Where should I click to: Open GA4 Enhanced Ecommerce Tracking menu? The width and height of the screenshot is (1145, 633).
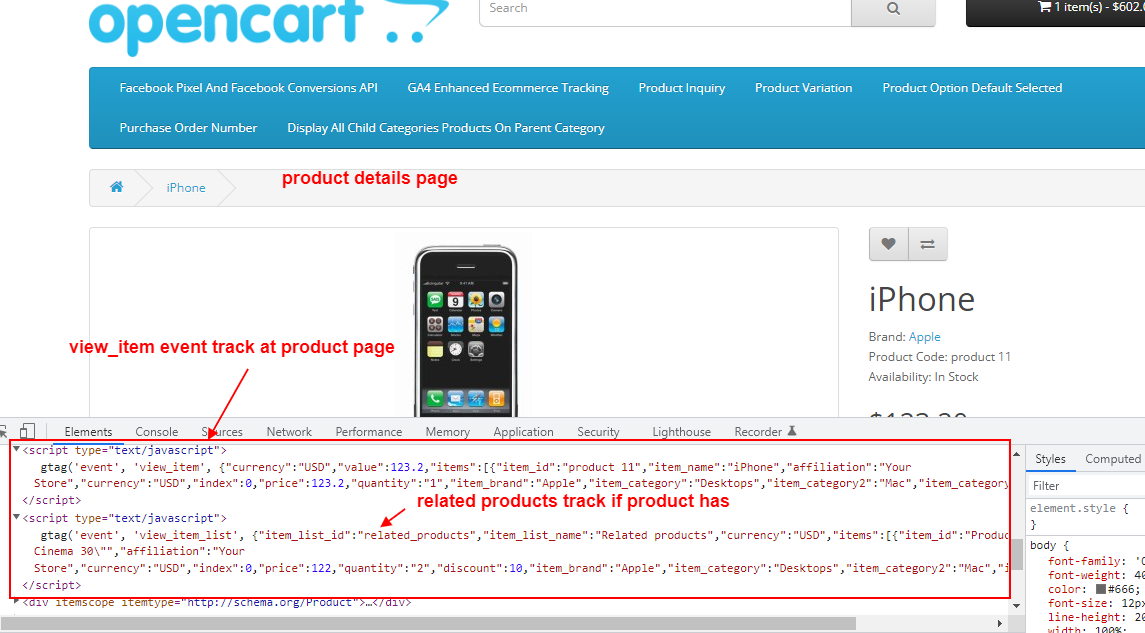point(508,88)
